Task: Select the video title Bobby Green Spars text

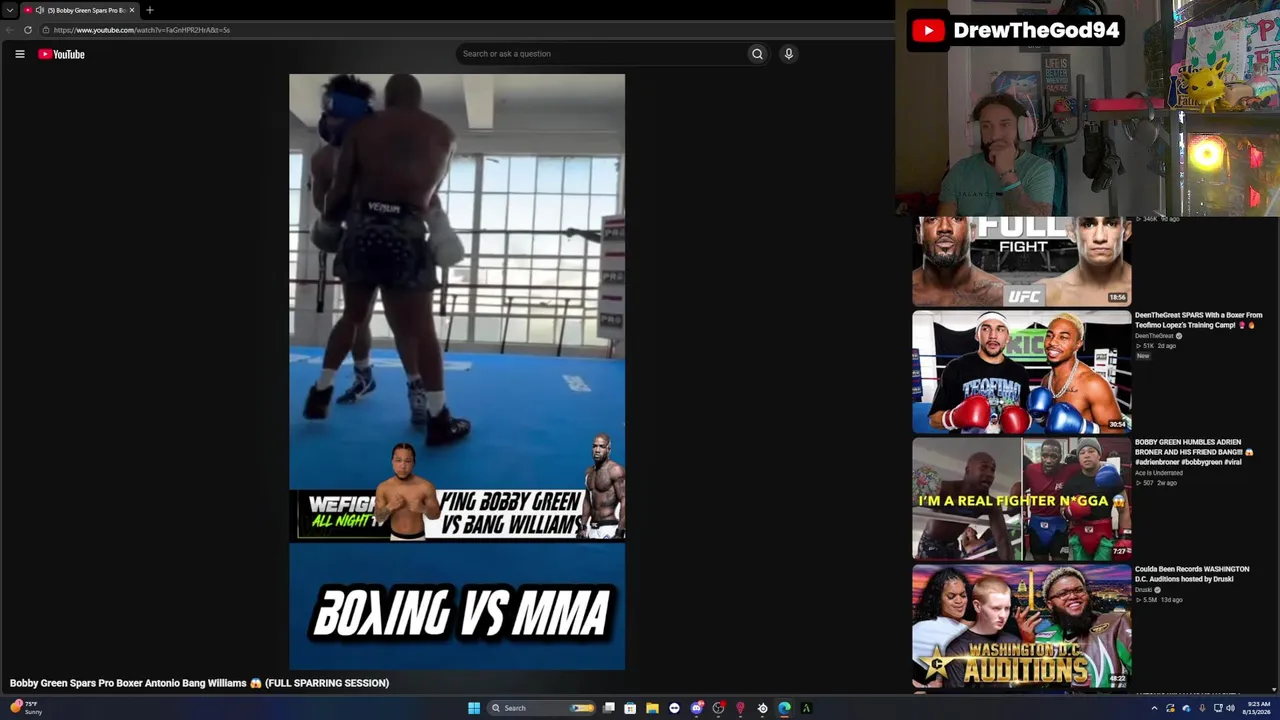Action: [x=199, y=683]
